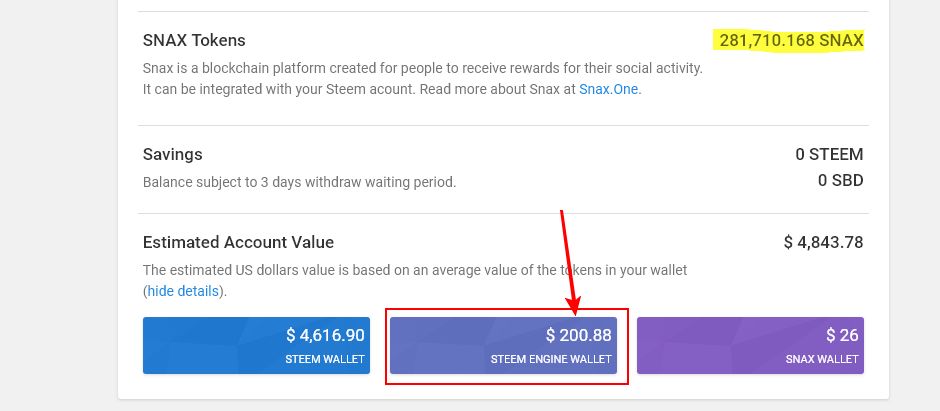The height and width of the screenshot is (411, 940).
Task: Click the hide details link
Action: coord(185,291)
